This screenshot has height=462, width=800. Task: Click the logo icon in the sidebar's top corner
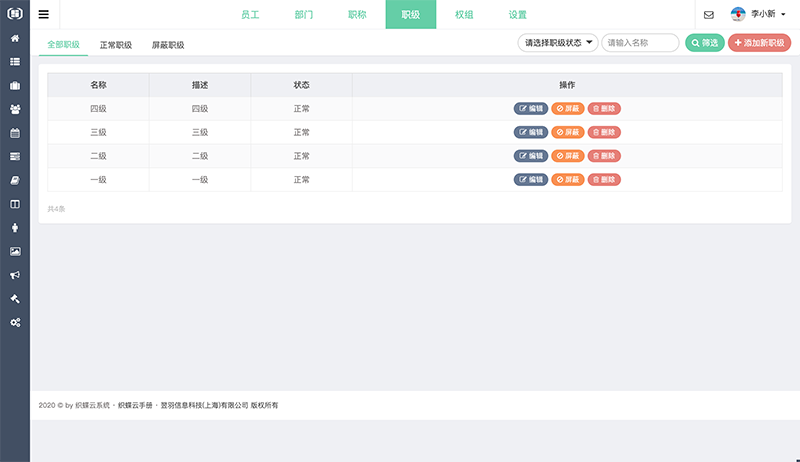pos(15,13)
